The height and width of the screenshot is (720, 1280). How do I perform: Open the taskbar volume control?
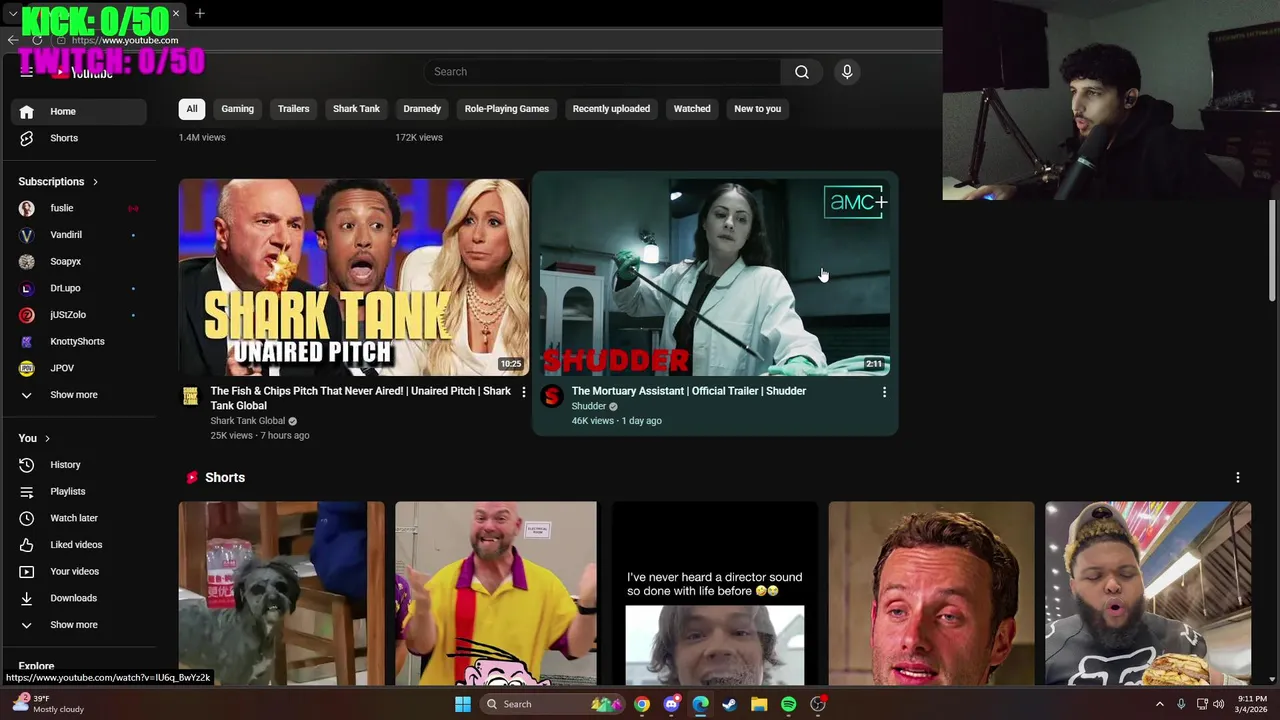click(1218, 704)
